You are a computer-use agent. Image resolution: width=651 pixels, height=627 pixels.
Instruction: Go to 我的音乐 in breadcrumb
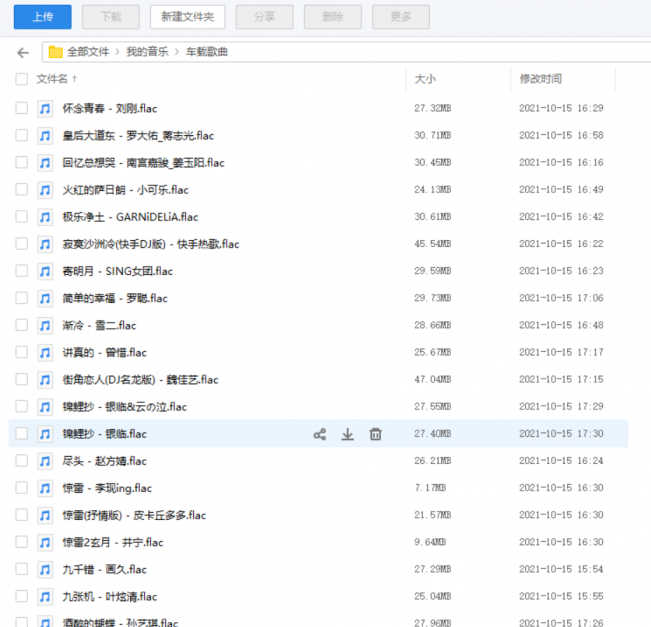[x=147, y=52]
